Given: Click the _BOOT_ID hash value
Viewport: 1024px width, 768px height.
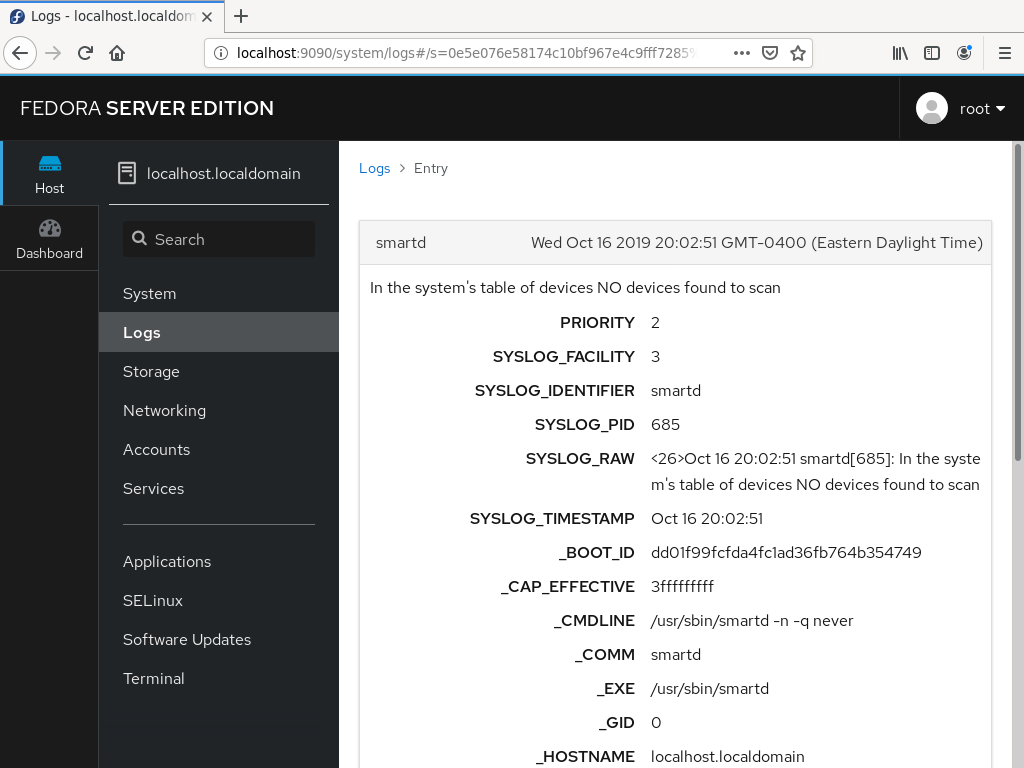Looking at the screenshot, I should click(786, 552).
